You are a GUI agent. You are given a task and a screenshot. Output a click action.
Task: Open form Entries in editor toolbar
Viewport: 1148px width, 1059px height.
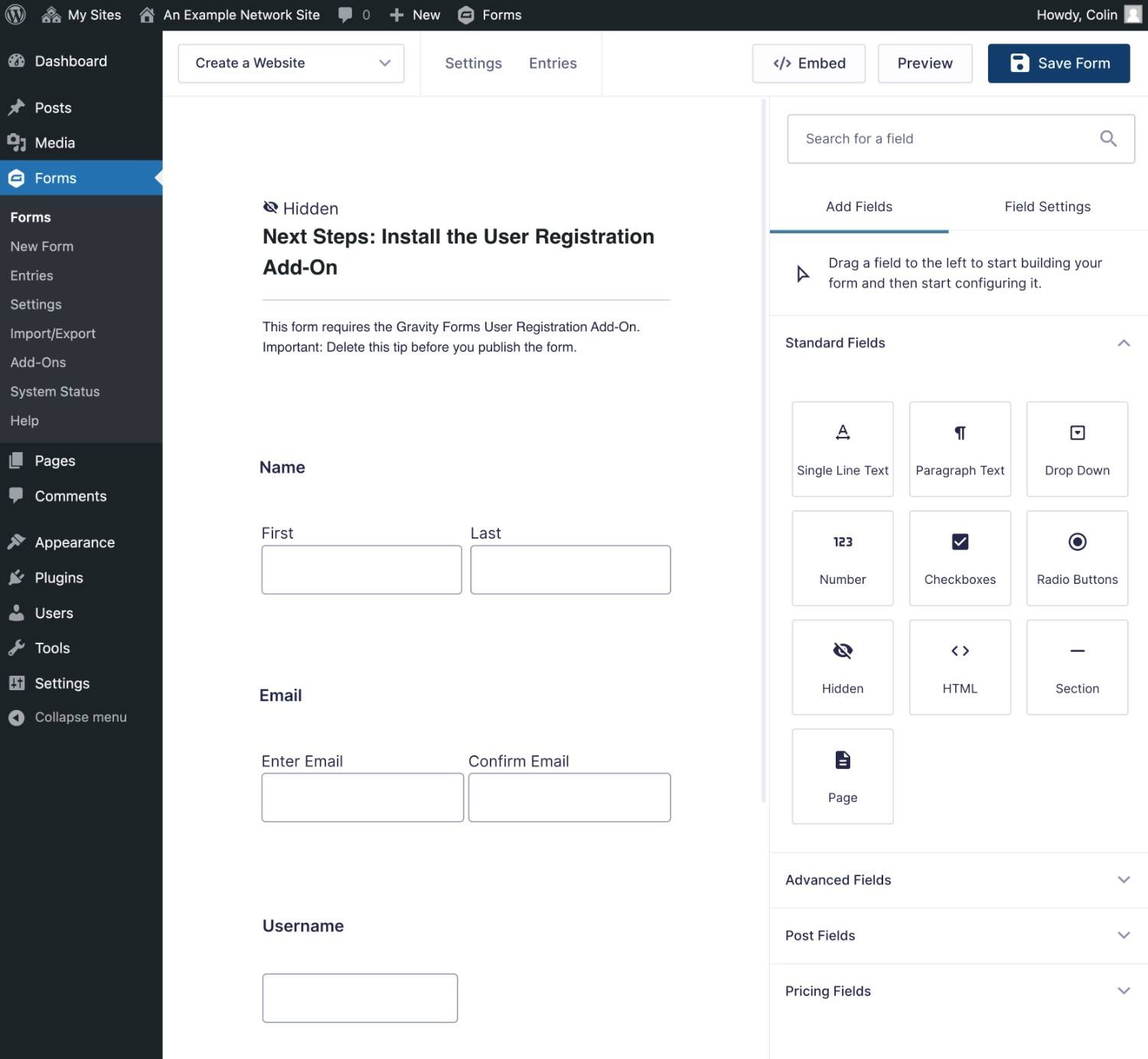click(x=553, y=64)
